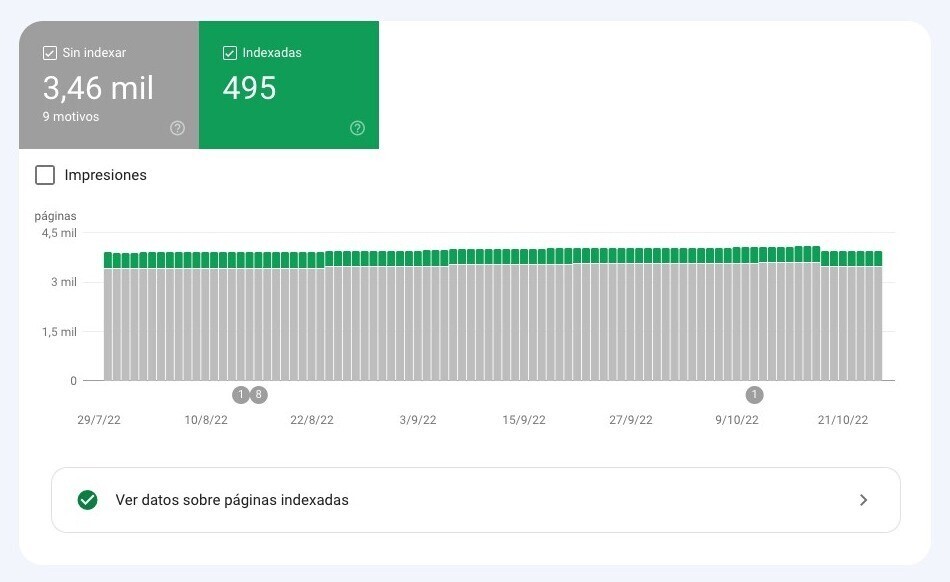Image resolution: width=950 pixels, height=582 pixels.
Task: Click the 9 motivos text
Action: [70, 117]
